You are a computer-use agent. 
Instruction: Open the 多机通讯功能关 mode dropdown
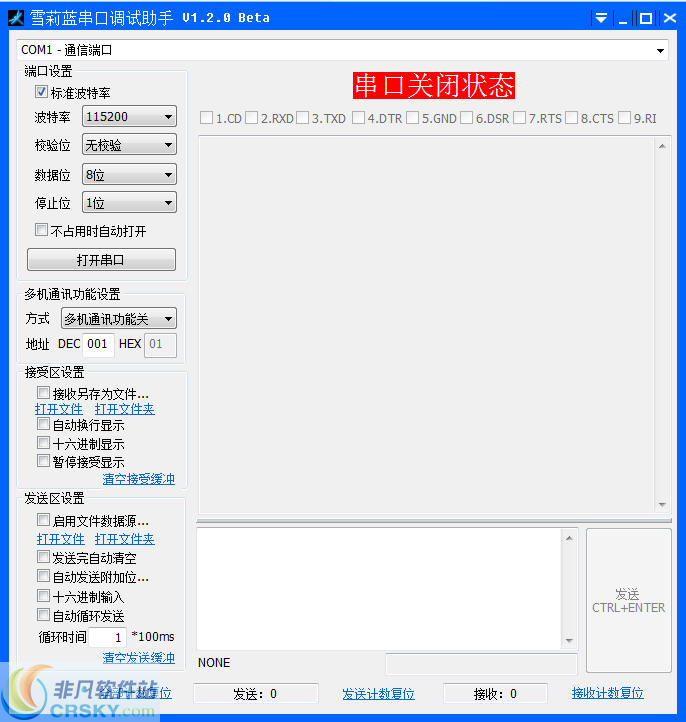pyautogui.click(x=119, y=319)
